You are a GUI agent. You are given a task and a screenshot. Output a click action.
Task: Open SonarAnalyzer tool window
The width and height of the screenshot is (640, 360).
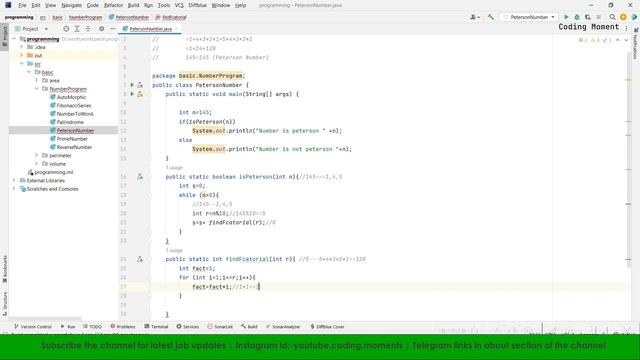click(x=283, y=327)
